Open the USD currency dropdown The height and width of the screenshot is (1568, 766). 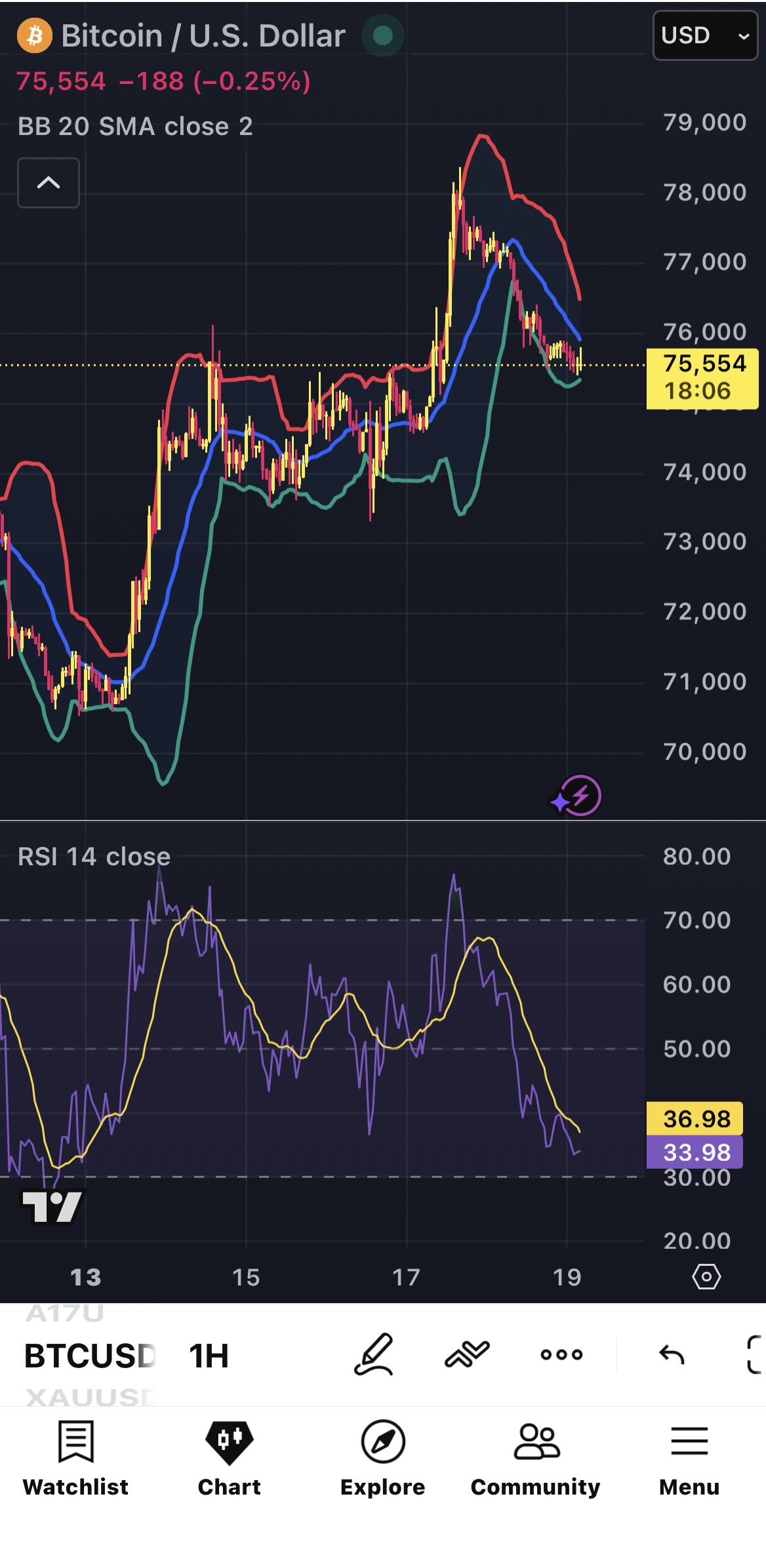point(705,36)
